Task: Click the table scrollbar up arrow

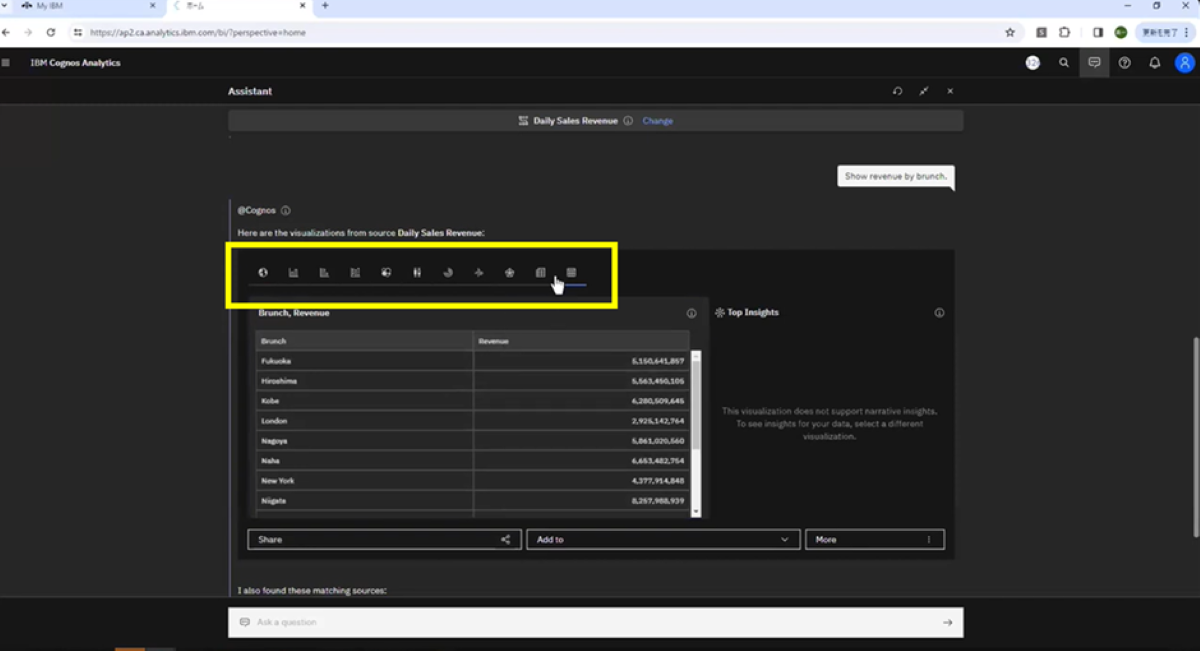Action: (697, 355)
